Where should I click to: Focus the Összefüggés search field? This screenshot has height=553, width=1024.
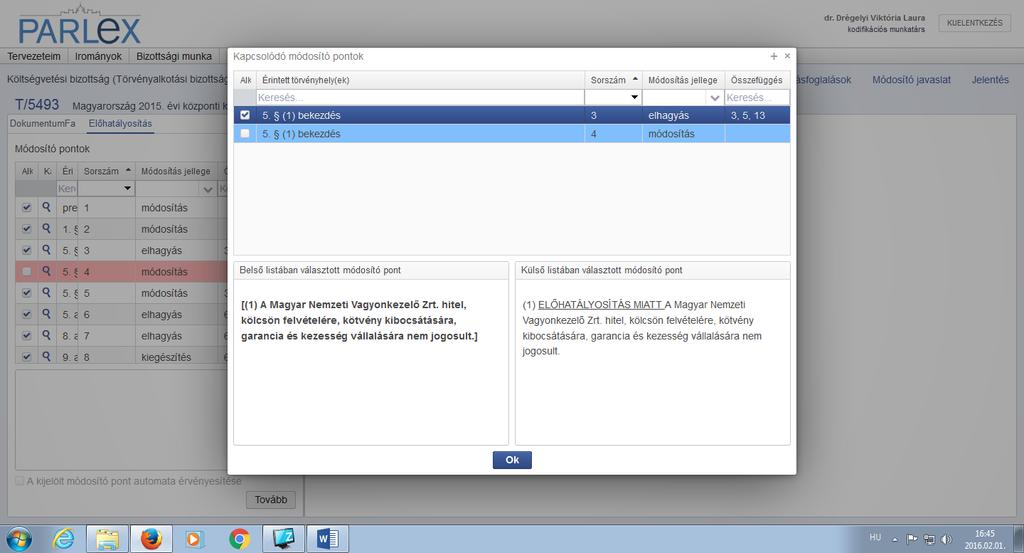pos(757,97)
